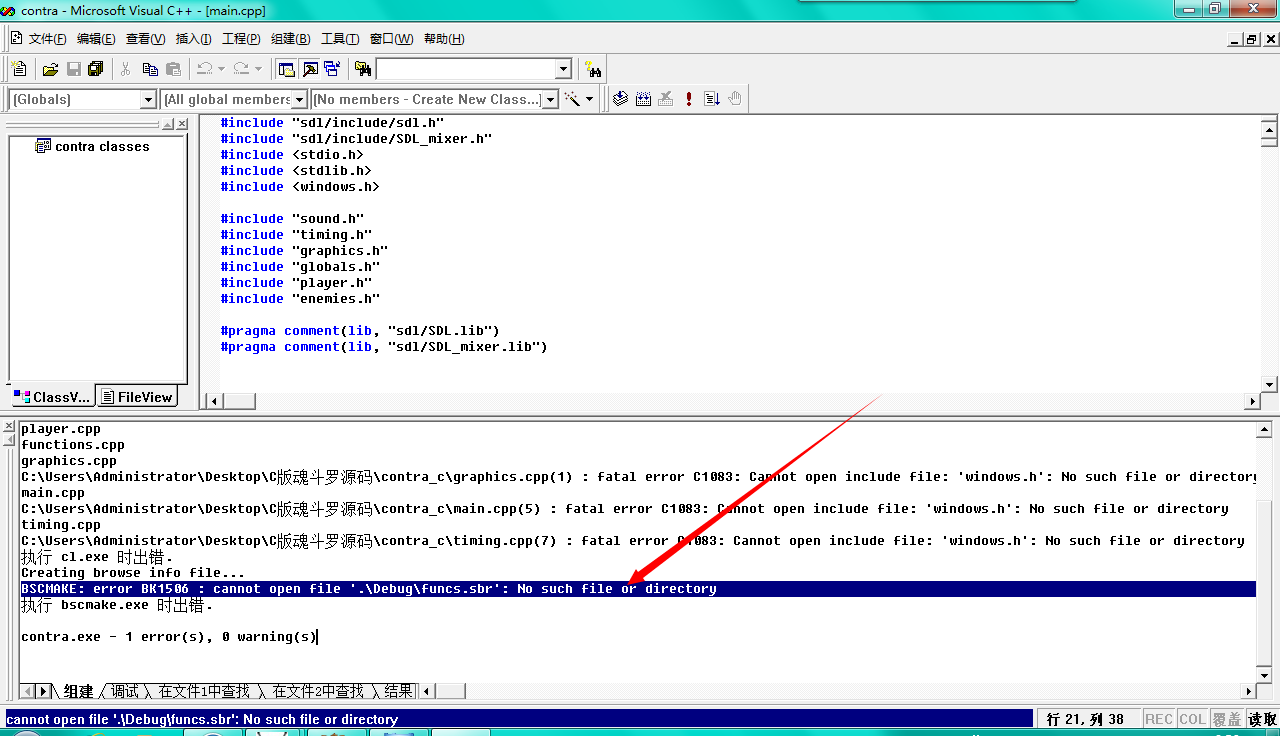Click the Copy icon

pyautogui.click(x=150, y=69)
